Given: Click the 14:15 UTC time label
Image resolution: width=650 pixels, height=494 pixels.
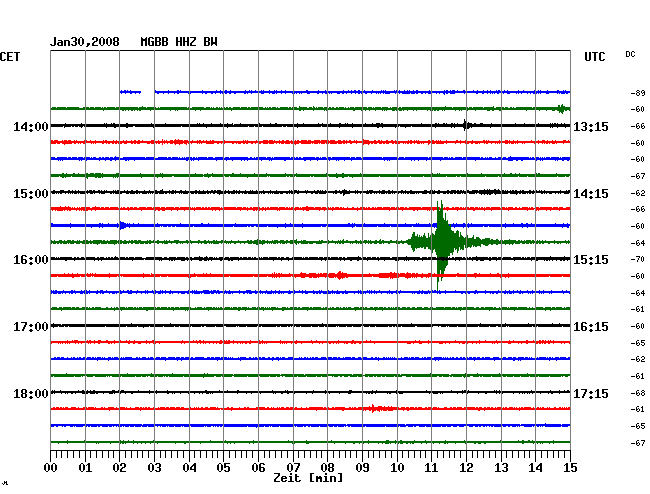Looking at the screenshot, I should (x=591, y=194).
